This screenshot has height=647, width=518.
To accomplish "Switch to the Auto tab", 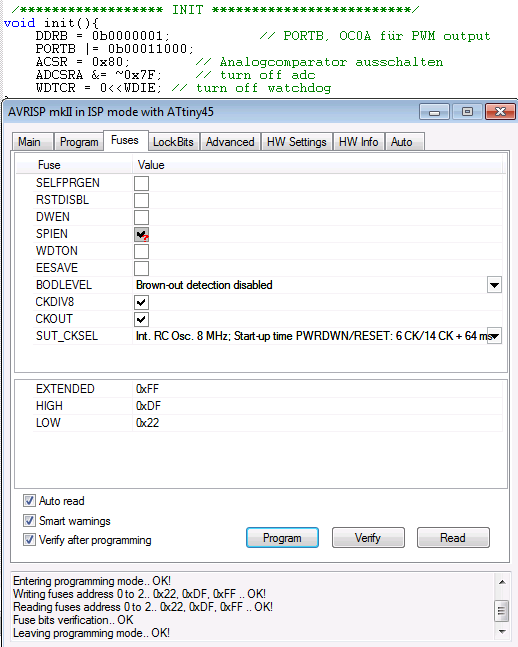I will (404, 142).
